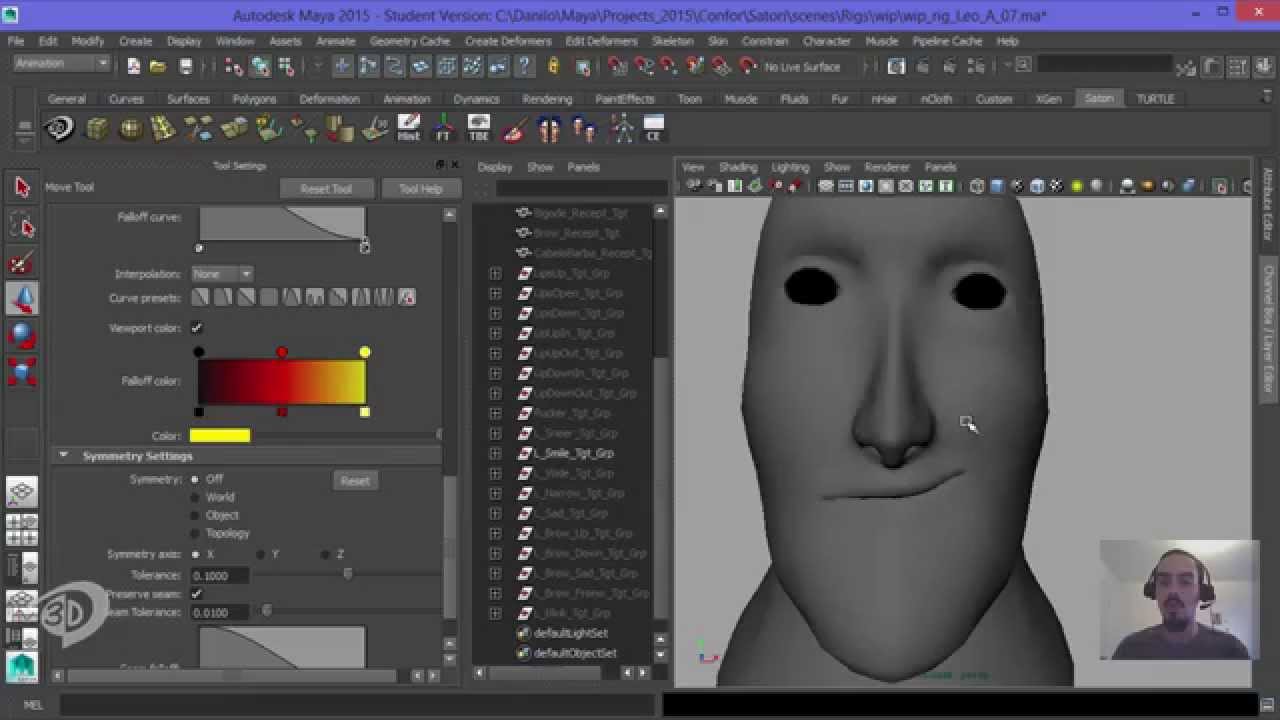Uncheck the Preserve seam checkbox
This screenshot has height=720, width=1280.
click(197, 594)
